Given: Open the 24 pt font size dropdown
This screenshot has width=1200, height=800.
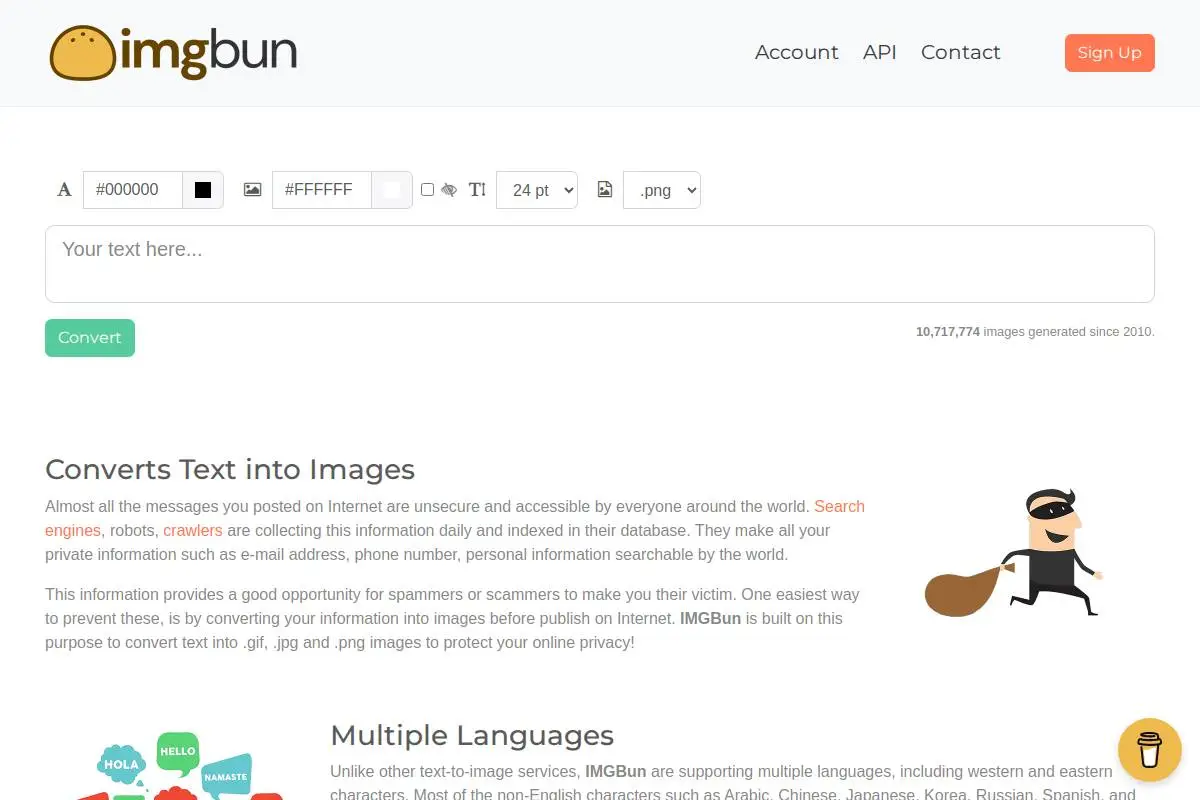Looking at the screenshot, I should tap(537, 190).
